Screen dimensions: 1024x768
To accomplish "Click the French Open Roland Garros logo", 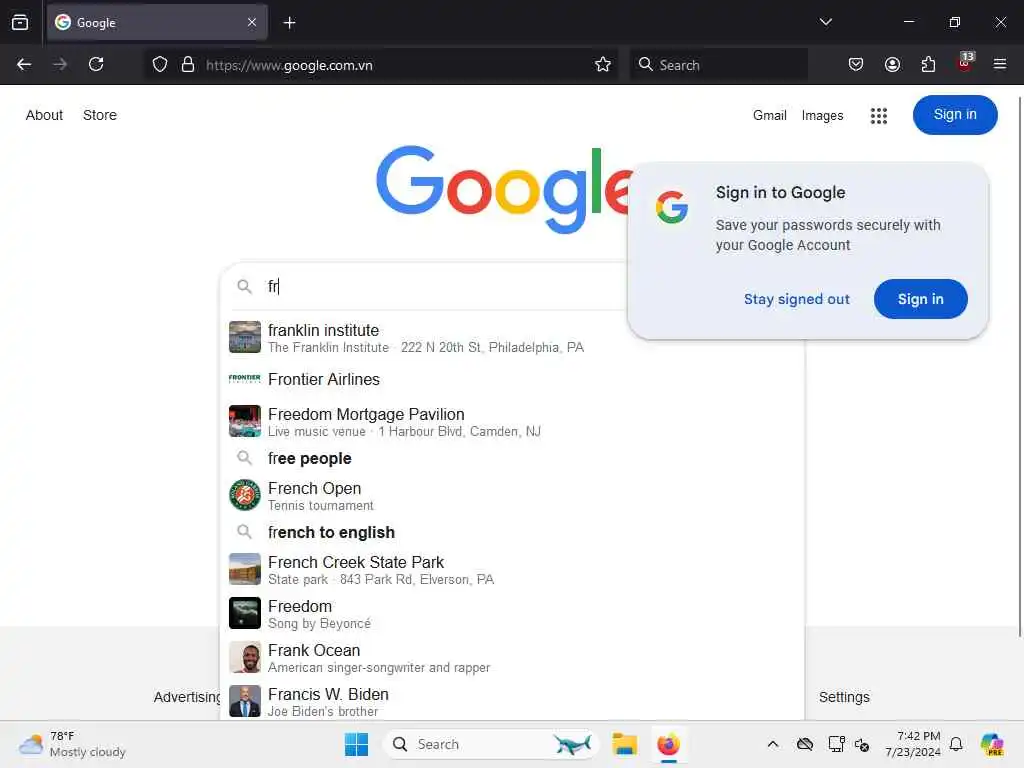I will 245,495.
